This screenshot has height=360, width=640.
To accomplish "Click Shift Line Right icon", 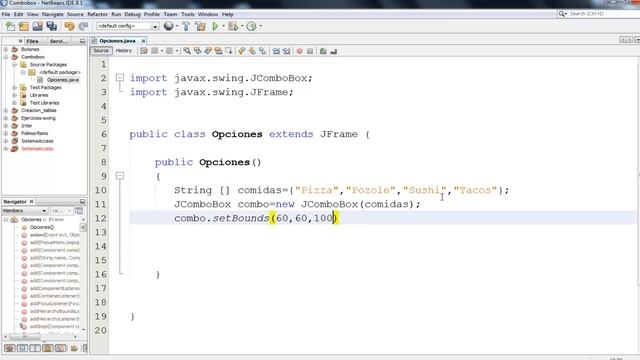I will click(x=287, y=51).
